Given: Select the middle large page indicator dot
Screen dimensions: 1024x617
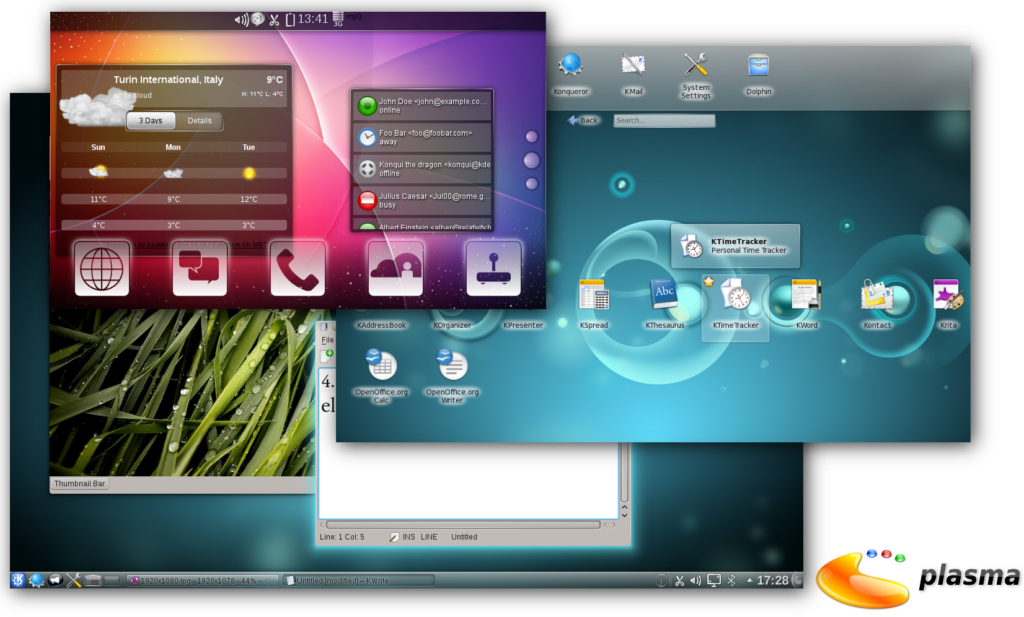Looking at the screenshot, I should [532, 160].
